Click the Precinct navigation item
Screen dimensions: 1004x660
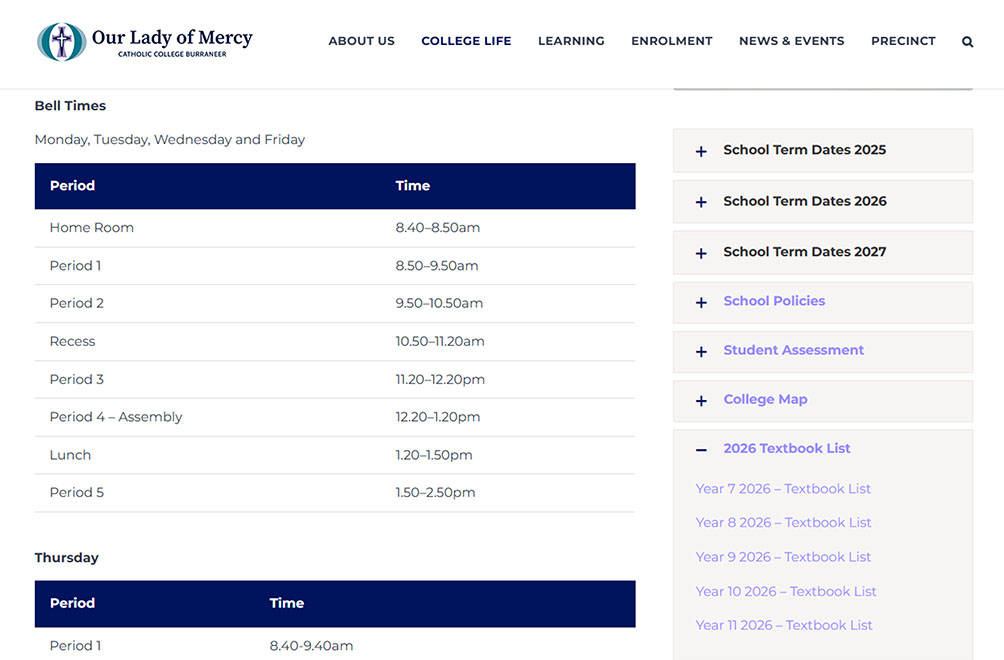click(x=903, y=41)
